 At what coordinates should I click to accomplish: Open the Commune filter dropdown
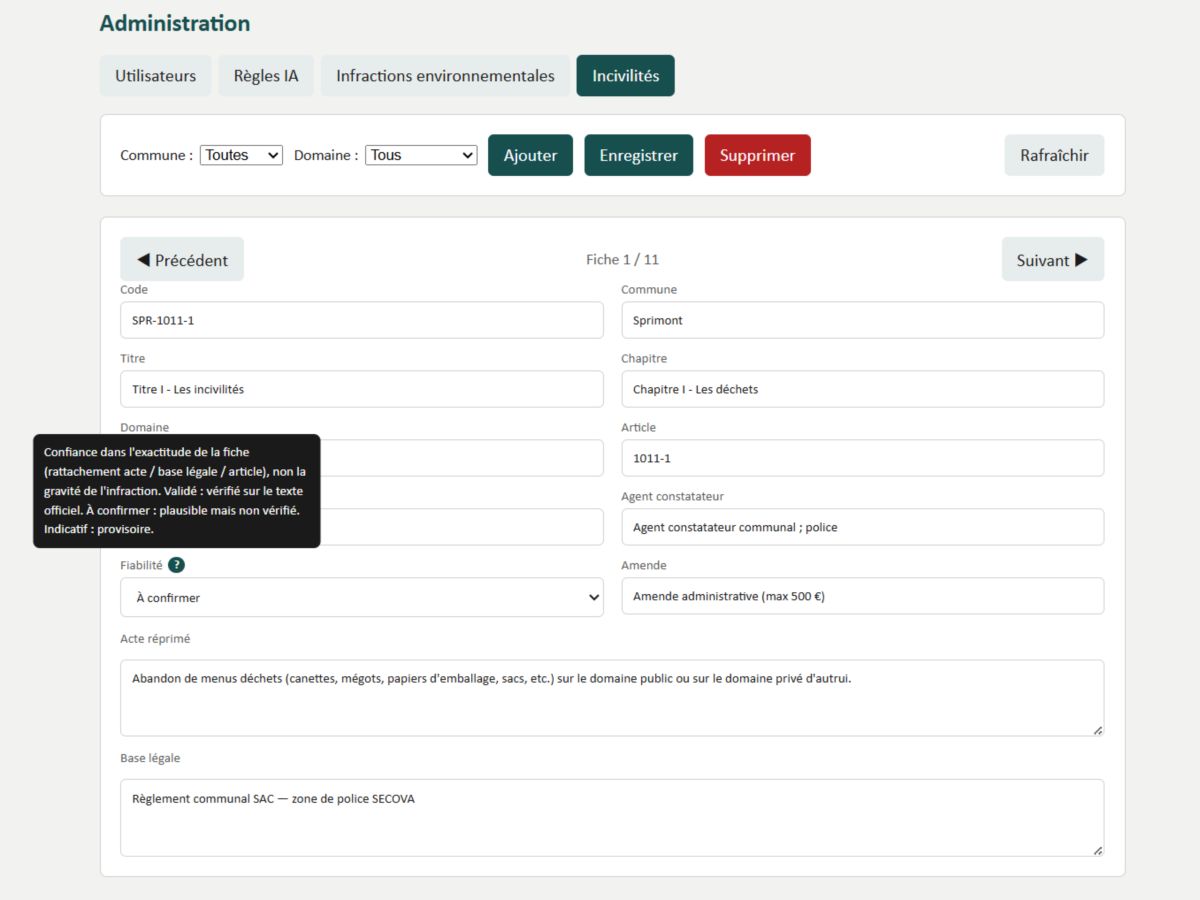(x=241, y=155)
